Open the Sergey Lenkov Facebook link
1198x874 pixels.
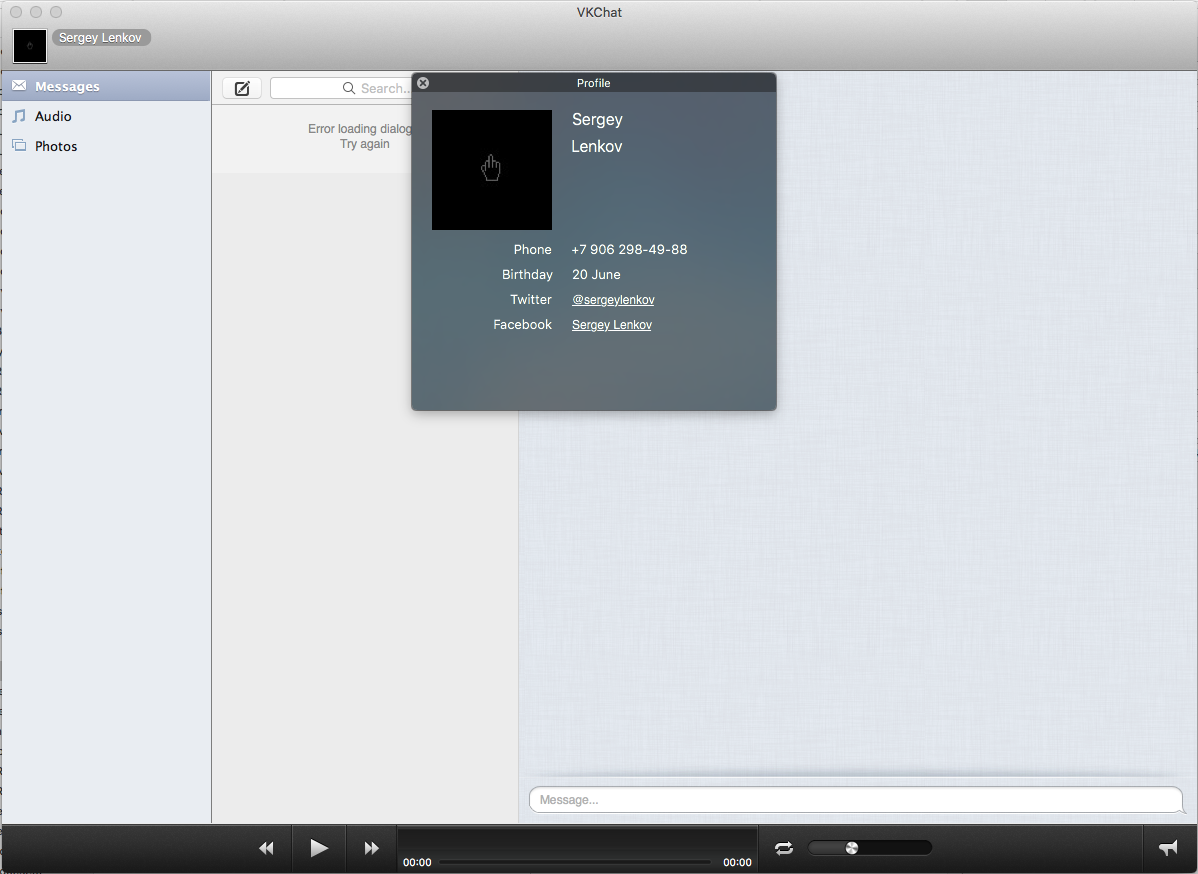611,325
